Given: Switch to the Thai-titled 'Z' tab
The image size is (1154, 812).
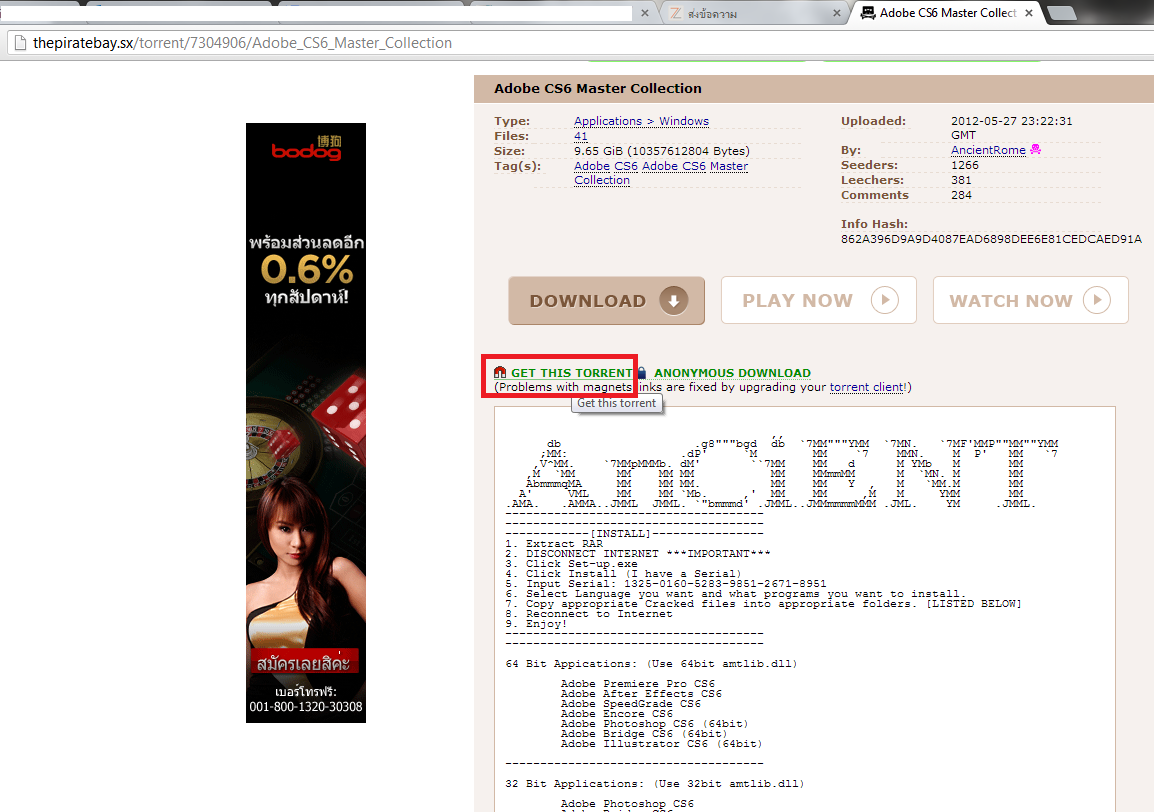Looking at the screenshot, I should [753, 13].
